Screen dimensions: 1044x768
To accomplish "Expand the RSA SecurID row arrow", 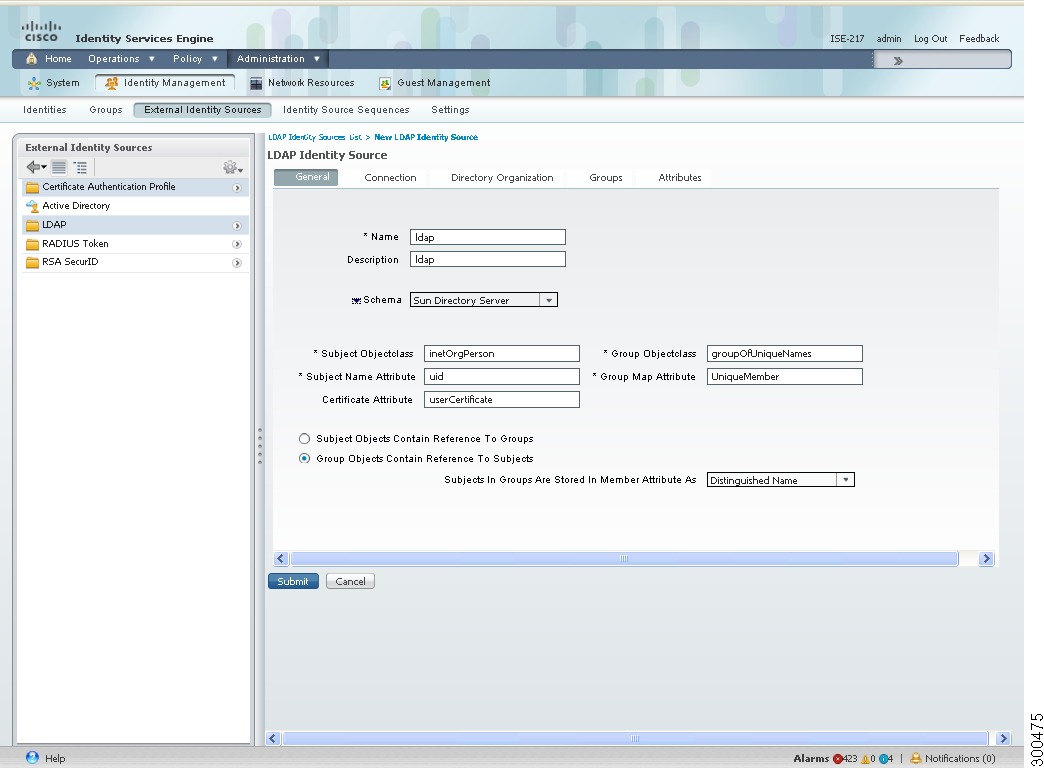I will 236,263.
